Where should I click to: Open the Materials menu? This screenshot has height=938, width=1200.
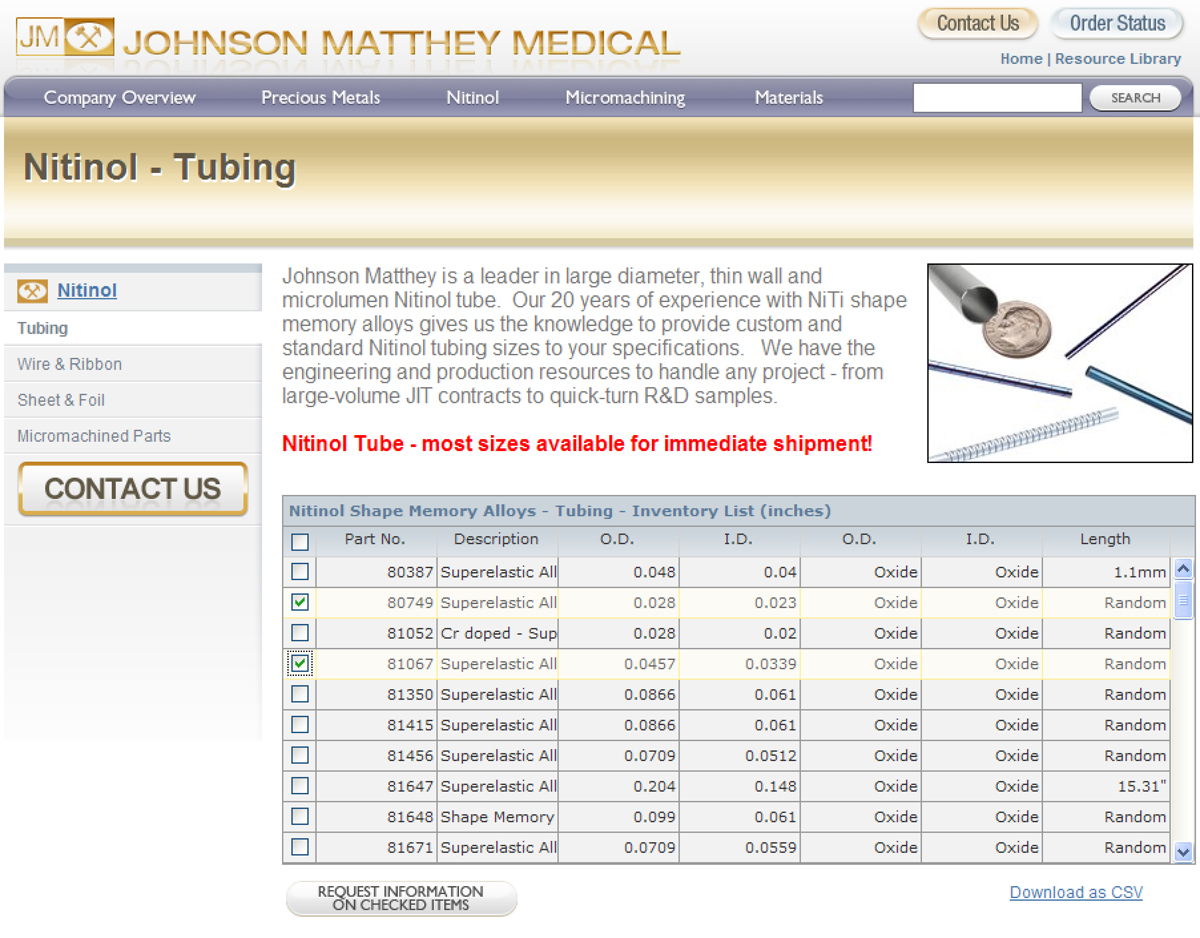tap(789, 98)
